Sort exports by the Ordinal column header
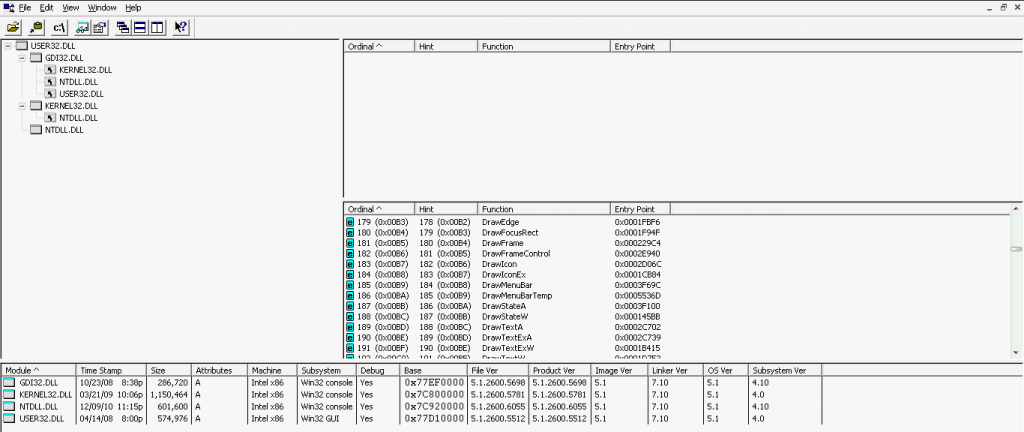 pyautogui.click(x=379, y=209)
